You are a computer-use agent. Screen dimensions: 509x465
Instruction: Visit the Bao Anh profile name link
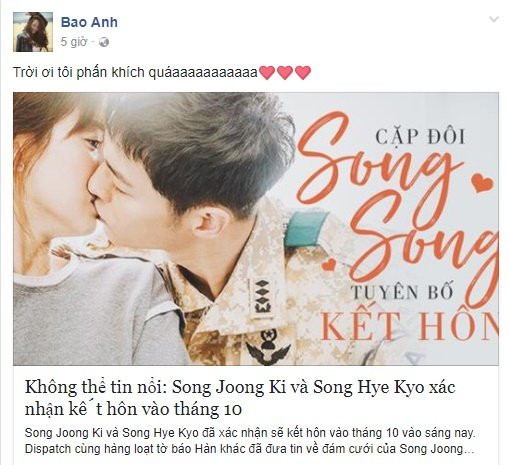click(89, 22)
